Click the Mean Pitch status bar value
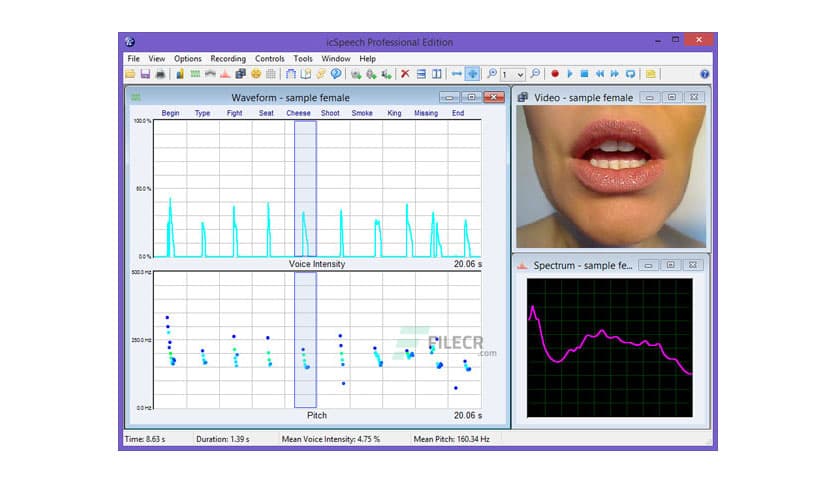The width and height of the screenshot is (836, 484). coord(452,439)
